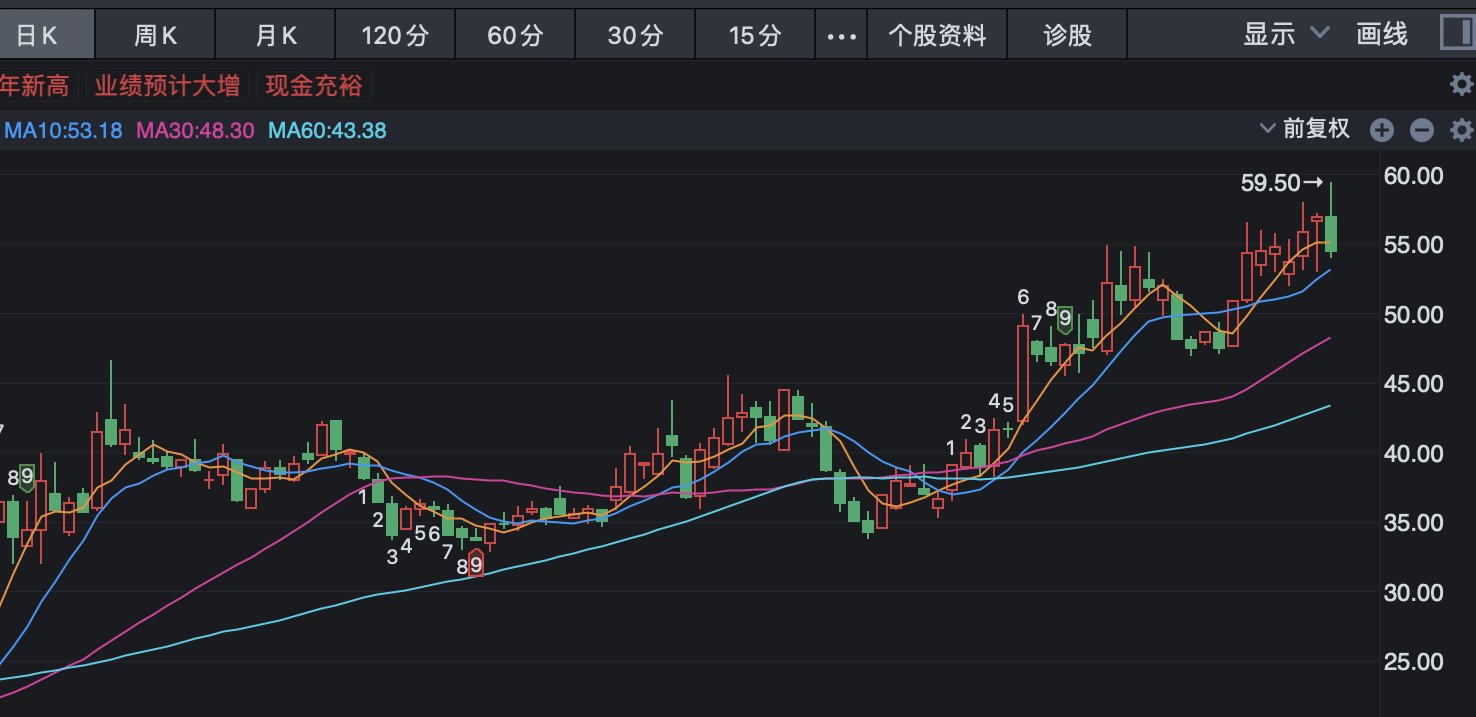Switch to the 月K tab
This screenshot has height=717, width=1476.
point(276,36)
